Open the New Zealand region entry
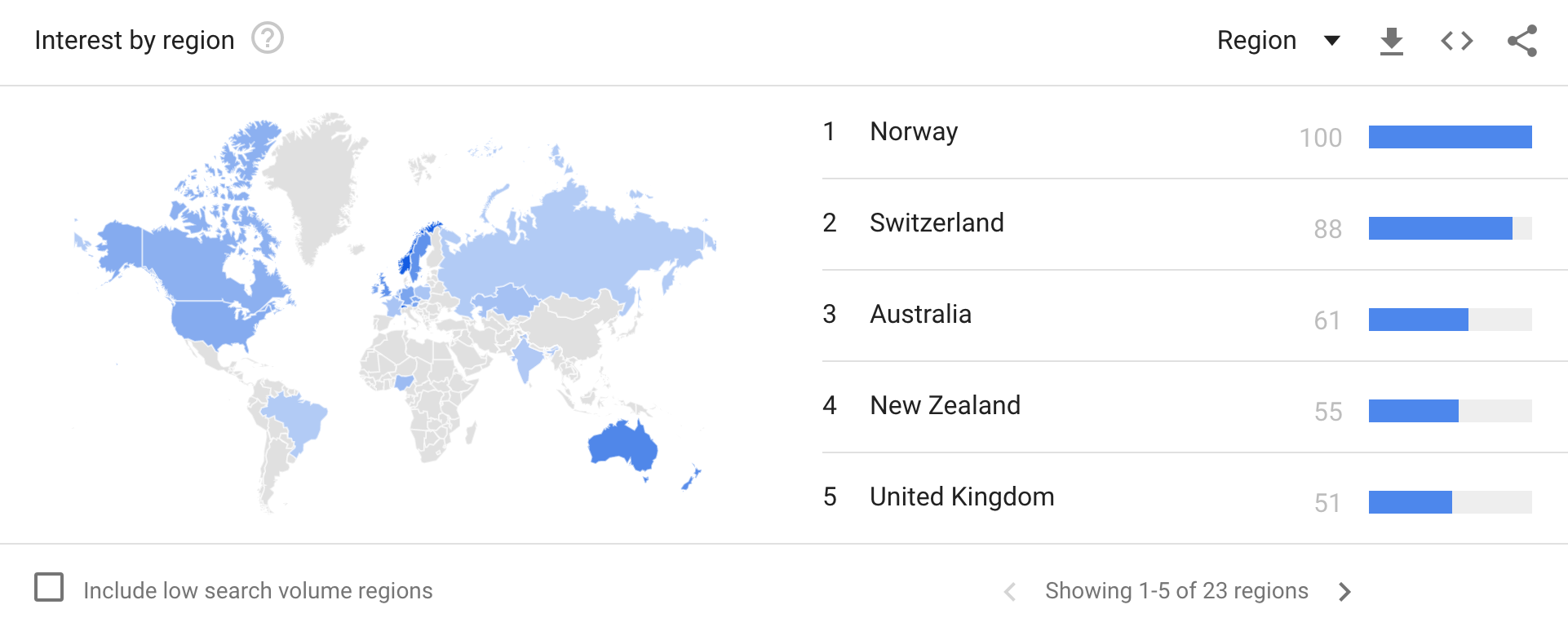This screenshot has width=1568, height=631. pos(945,406)
